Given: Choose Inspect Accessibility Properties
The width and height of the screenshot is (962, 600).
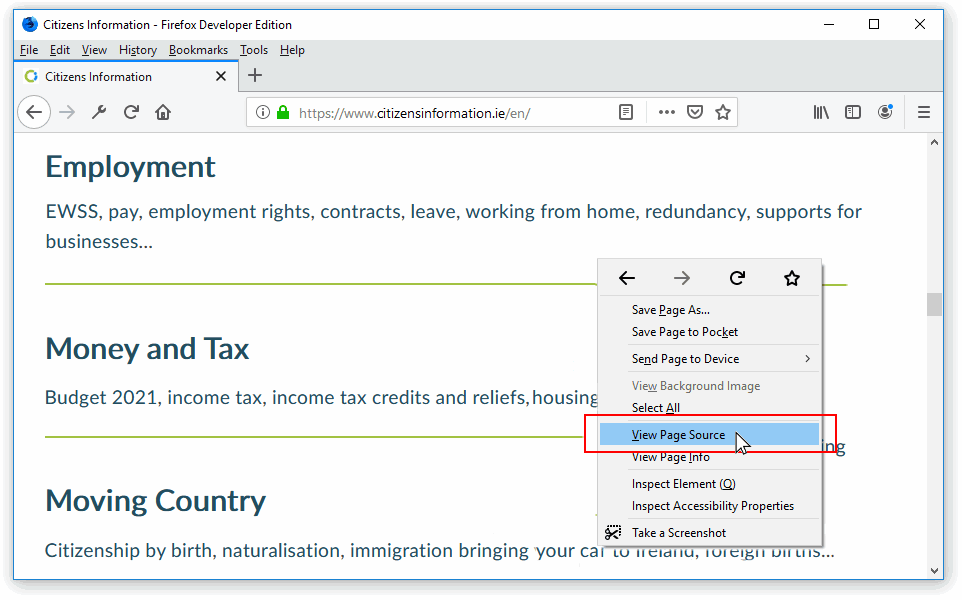Looking at the screenshot, I should 709,506.
